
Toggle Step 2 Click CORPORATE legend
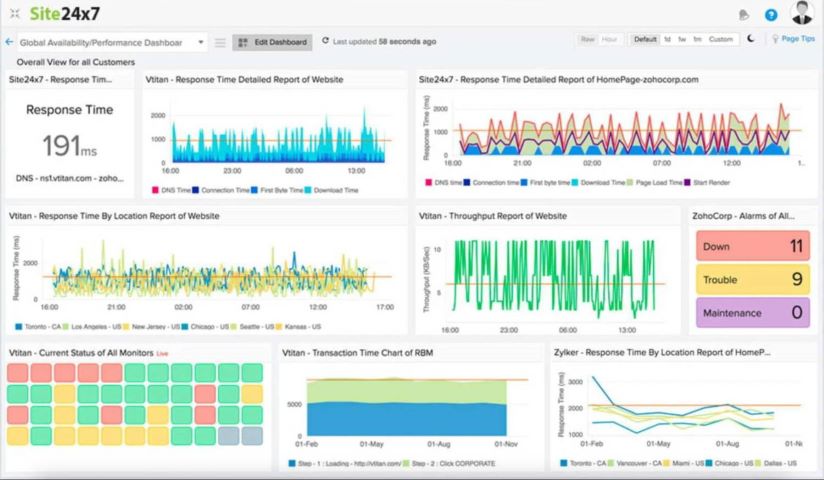tap(449, 464)
